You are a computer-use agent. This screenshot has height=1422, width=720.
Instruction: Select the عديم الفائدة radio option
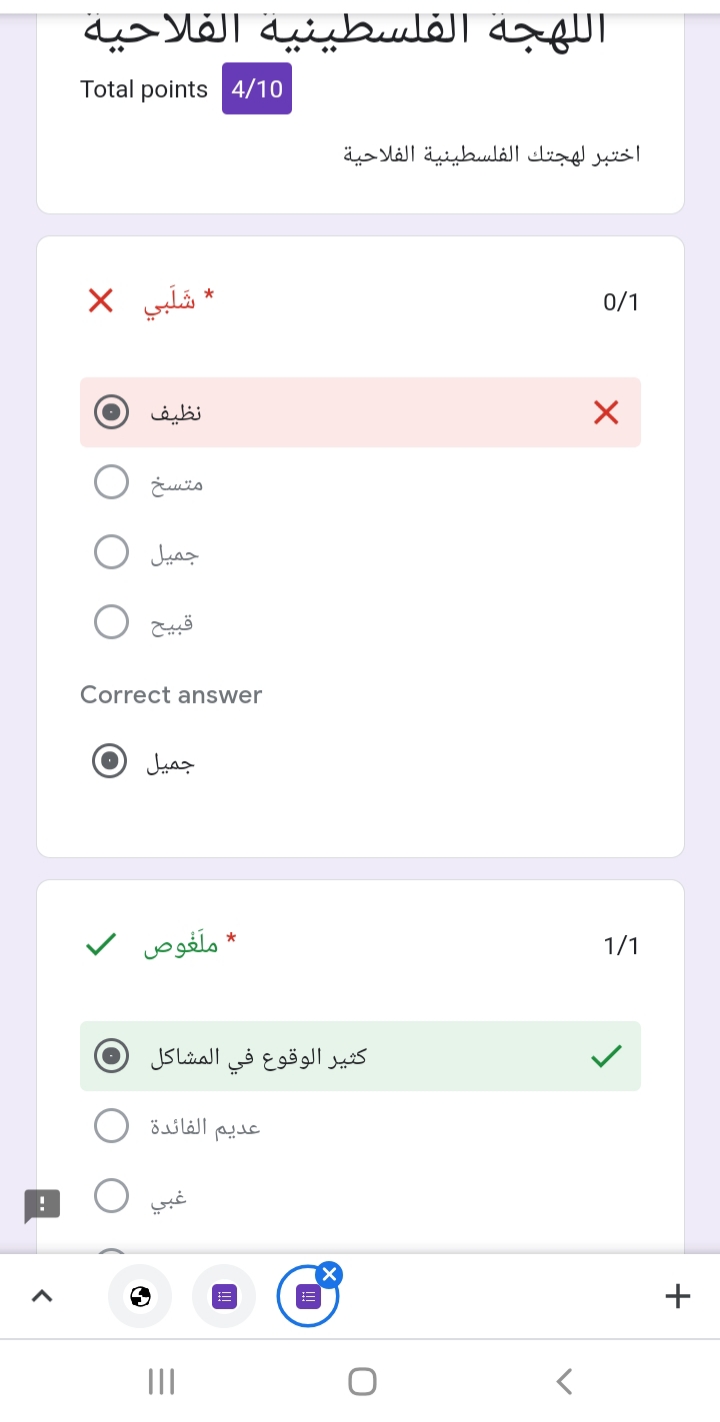111,1126
